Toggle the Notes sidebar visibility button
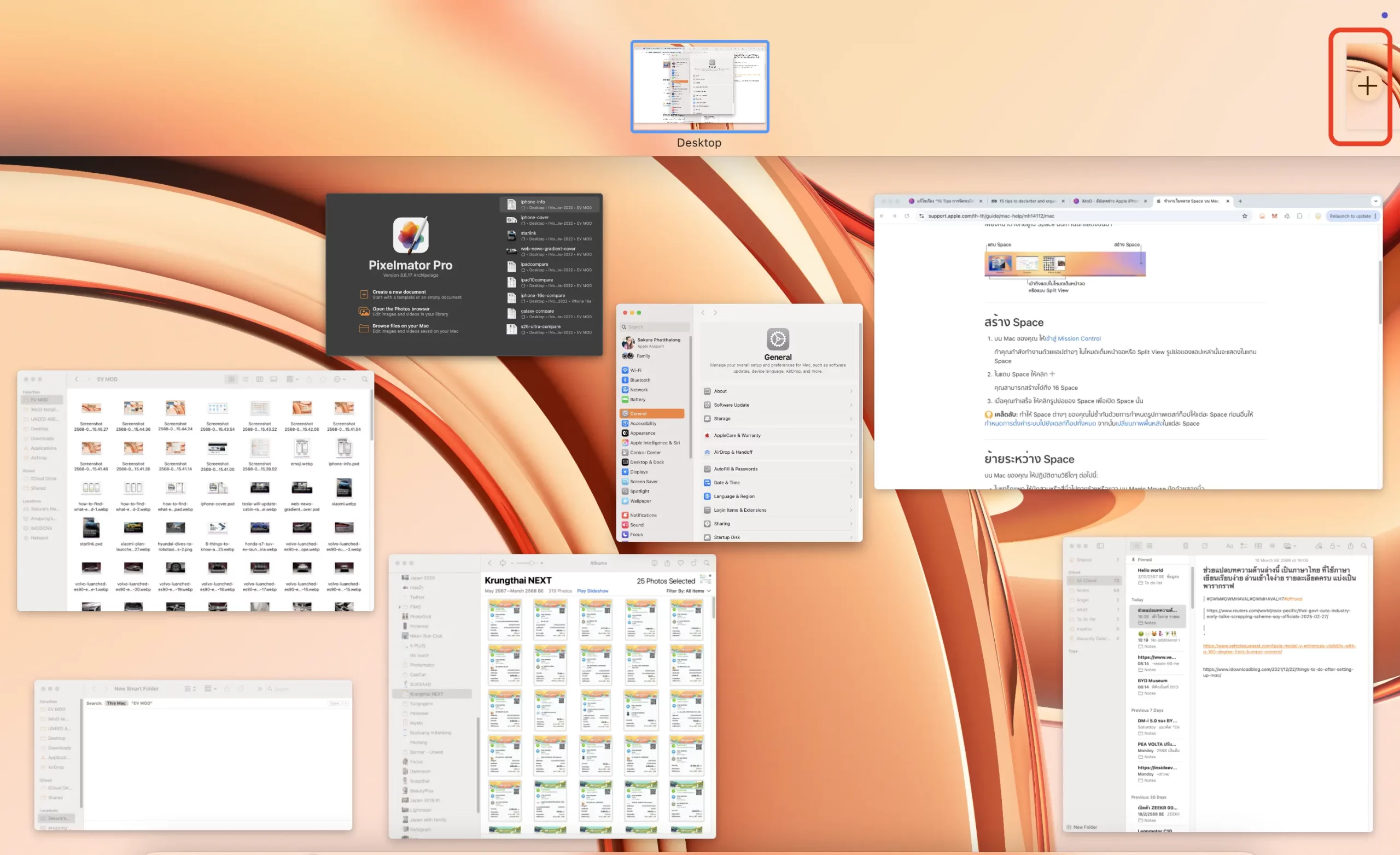 (1100, 546)
